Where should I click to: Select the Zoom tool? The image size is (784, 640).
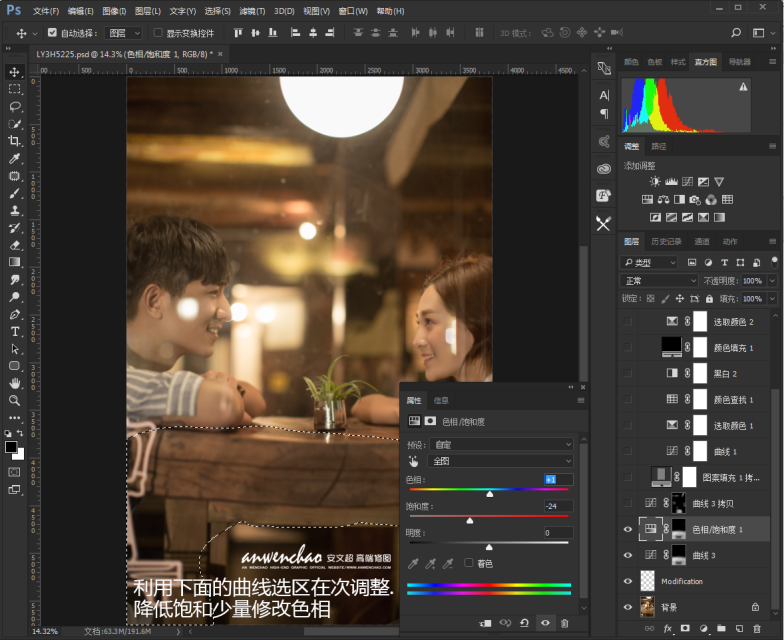click(14, 400)
